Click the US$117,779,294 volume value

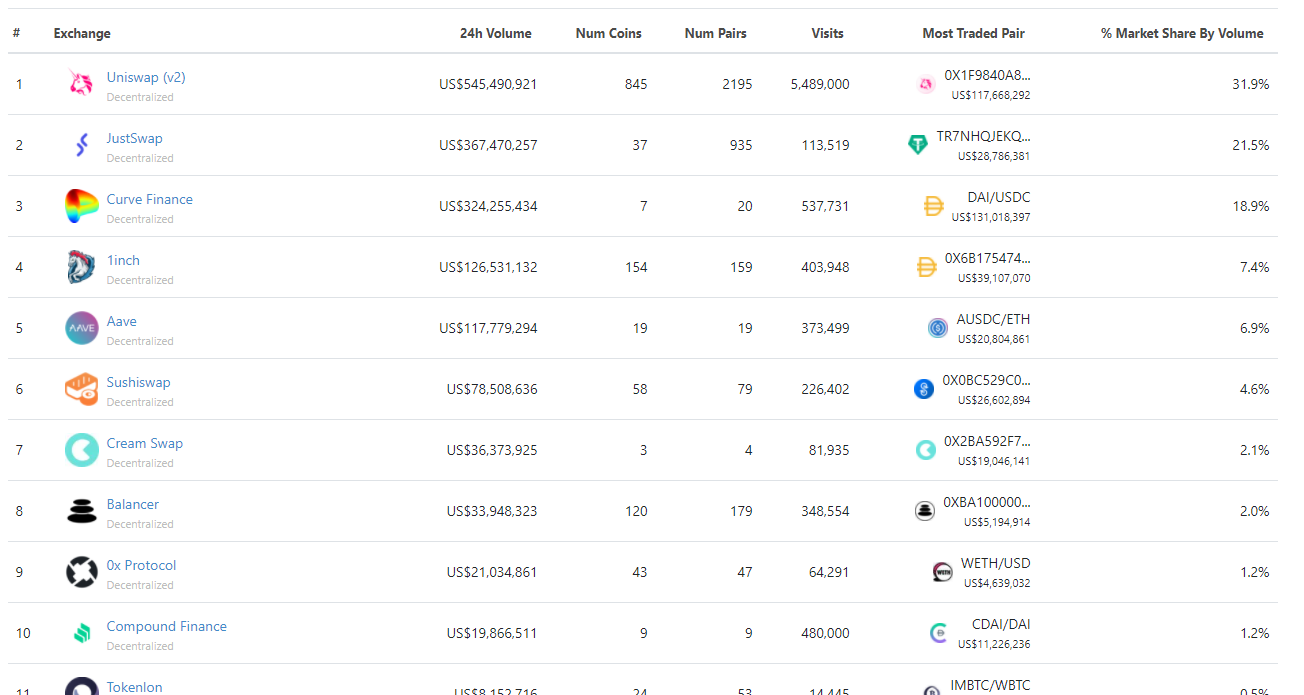coord(488,328)
